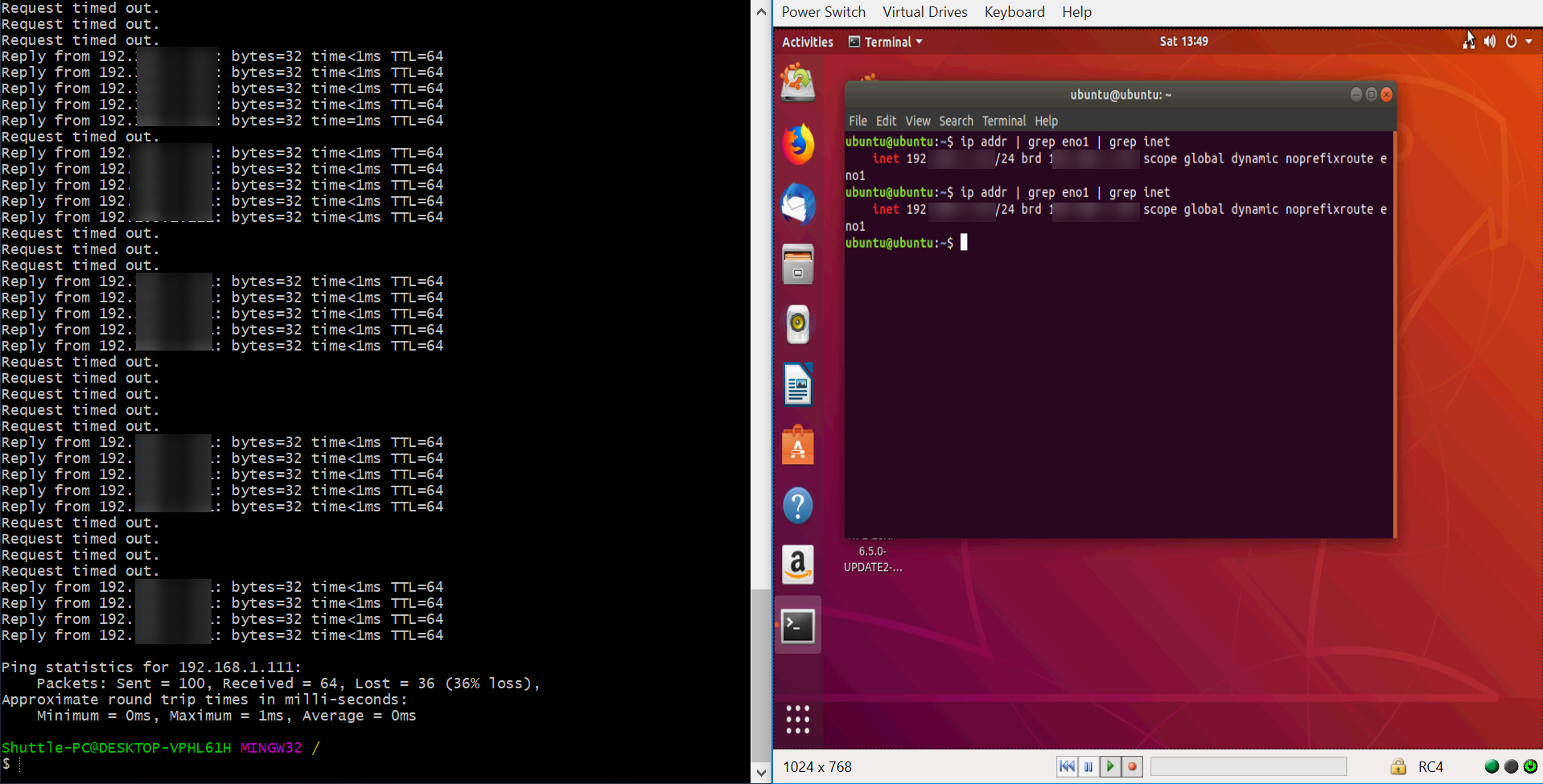Open the Amazon dock icon

coord(797,565)
